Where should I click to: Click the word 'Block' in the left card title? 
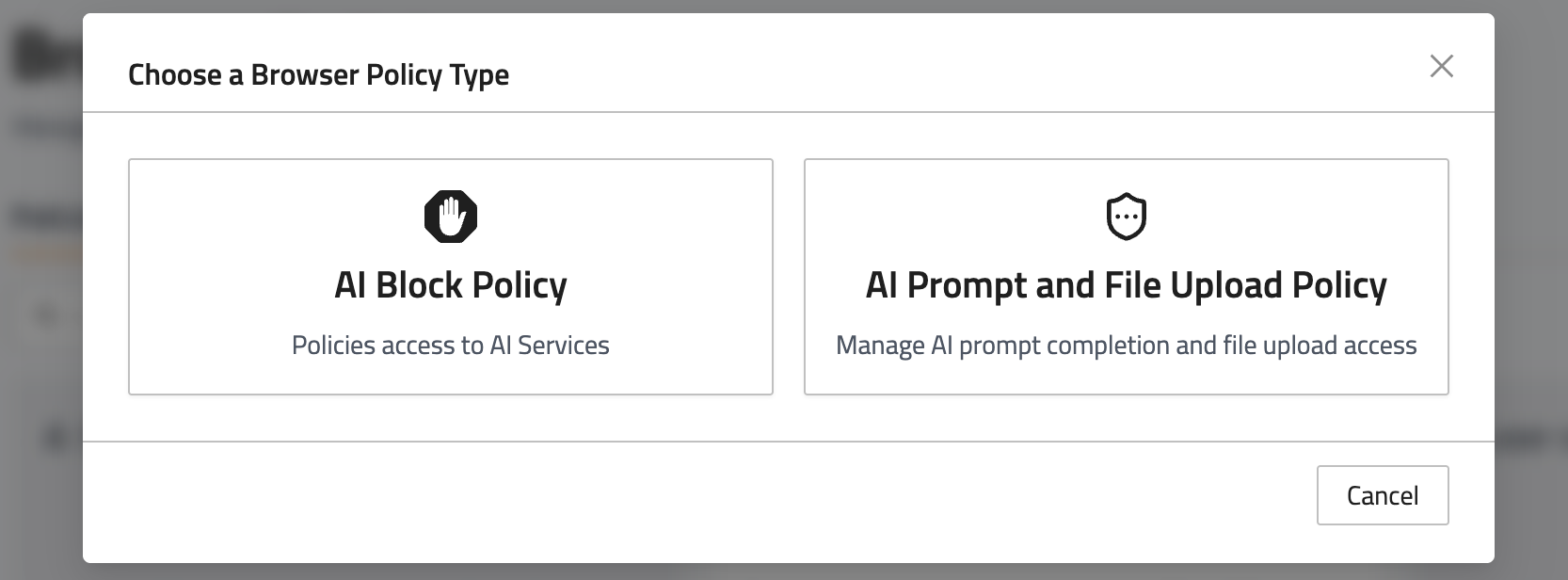[x=419, y=285]
